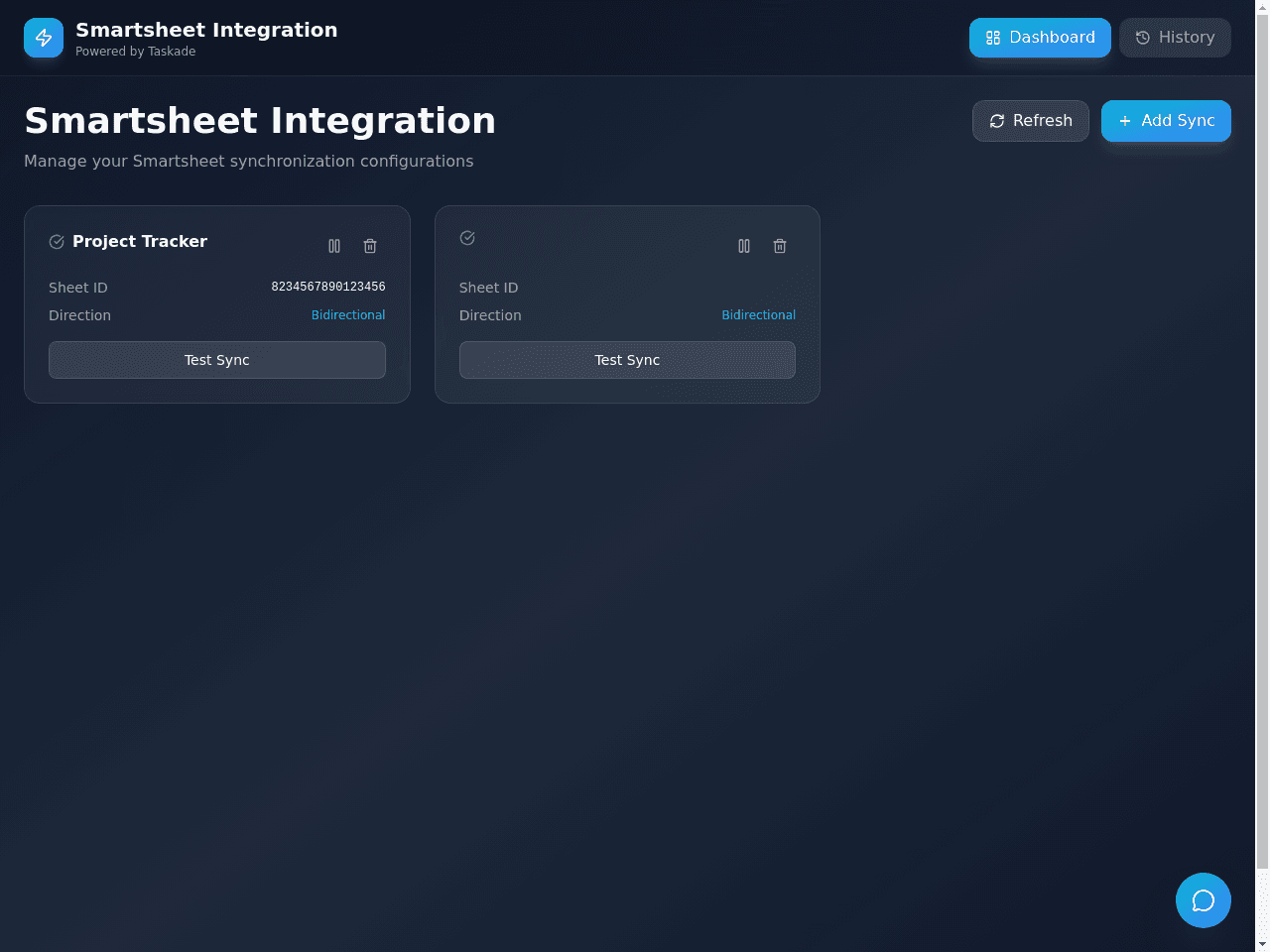Screen dimensions: 1270x952
Task: Pause the unnamed second sync card
Action: 744,246
